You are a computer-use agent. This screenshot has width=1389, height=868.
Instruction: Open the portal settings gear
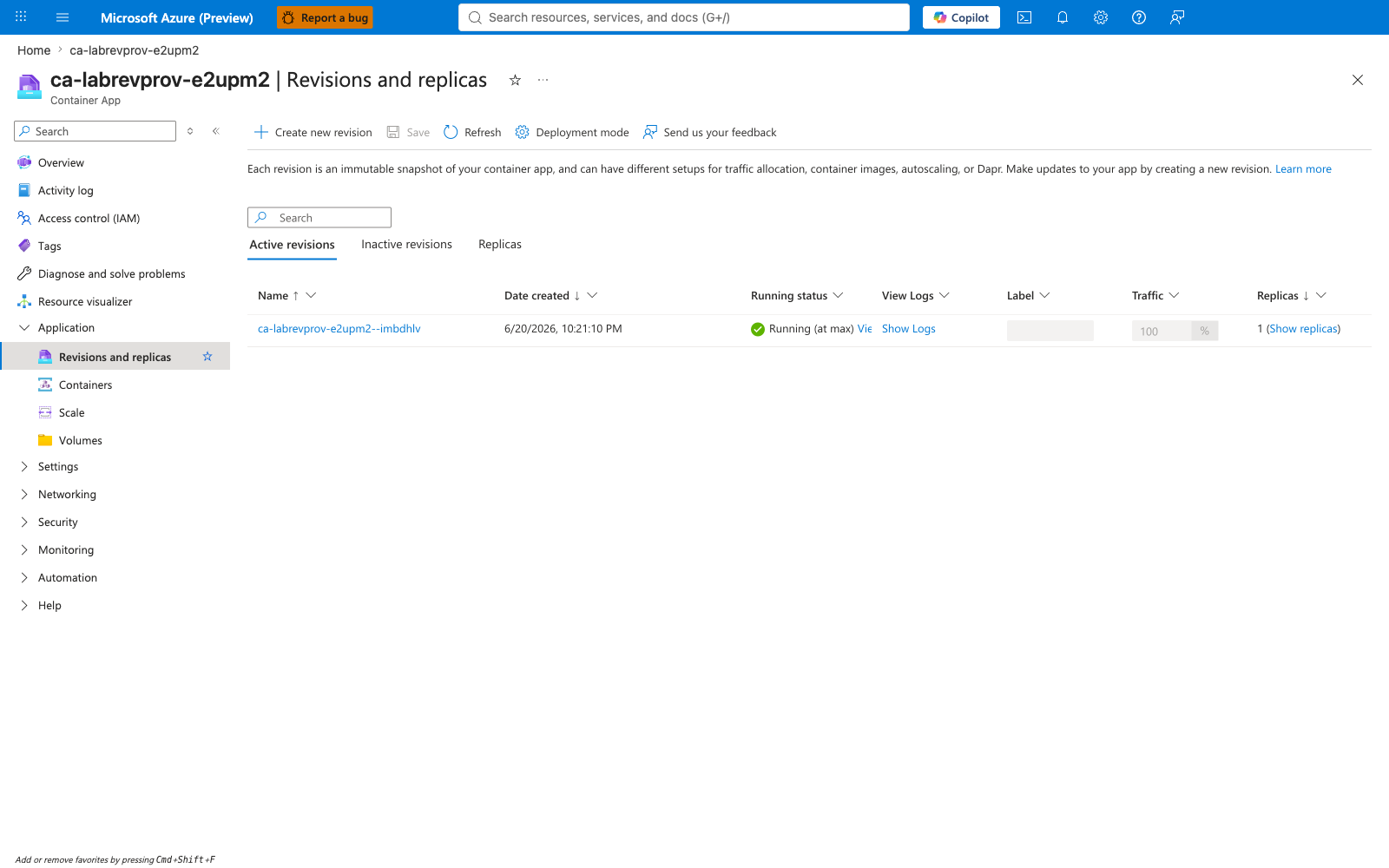click(1101, 17)
